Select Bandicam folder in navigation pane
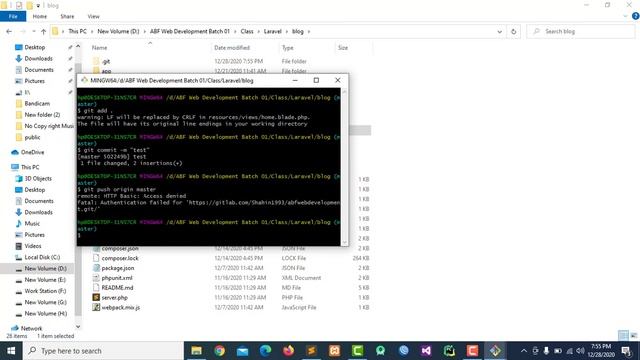Viewport: 640px width, 360px height. tap(37, 104)
